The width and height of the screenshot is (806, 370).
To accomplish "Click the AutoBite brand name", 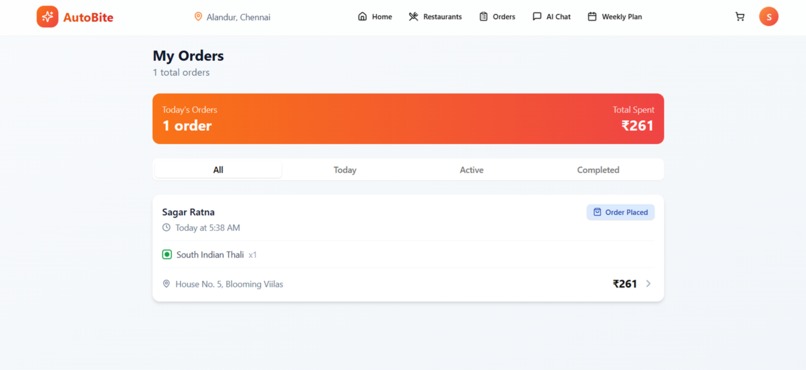I will 88,17.
